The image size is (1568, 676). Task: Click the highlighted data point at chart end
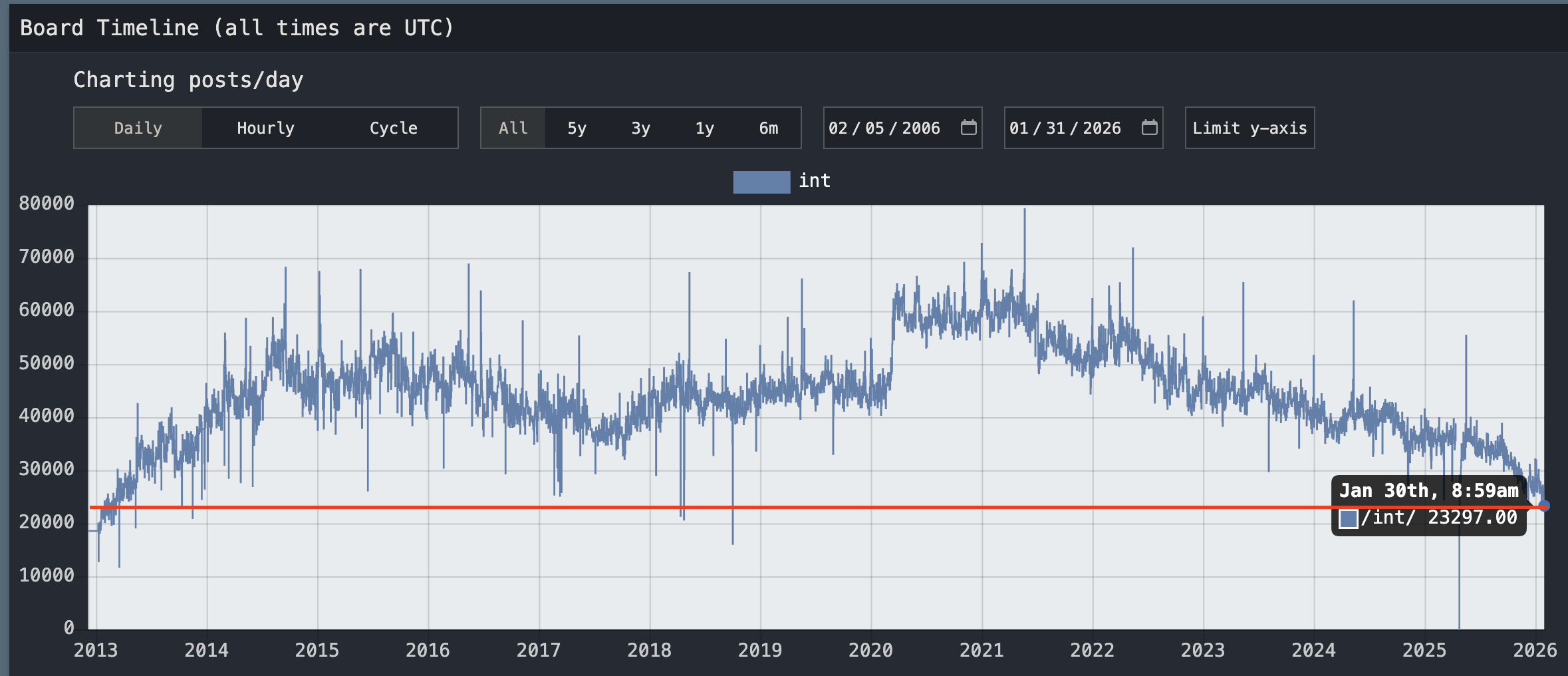click(x=1544, y=506)
